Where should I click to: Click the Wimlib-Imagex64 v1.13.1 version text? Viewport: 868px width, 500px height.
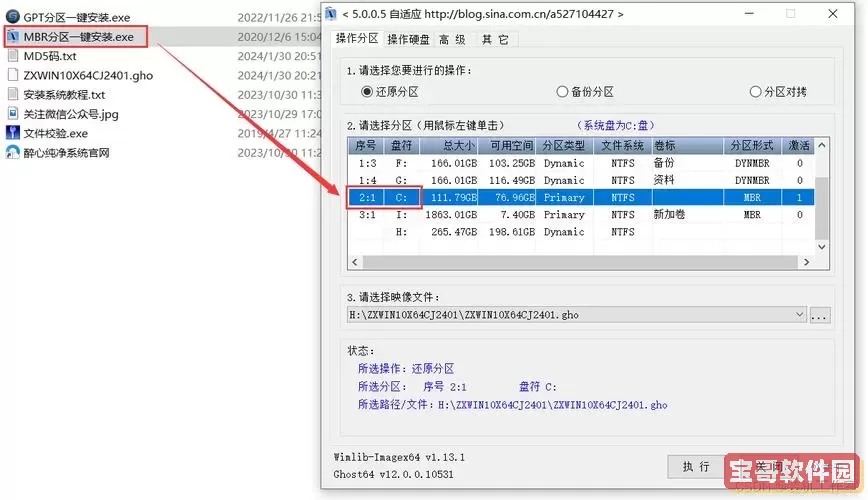tap(399, 457)
